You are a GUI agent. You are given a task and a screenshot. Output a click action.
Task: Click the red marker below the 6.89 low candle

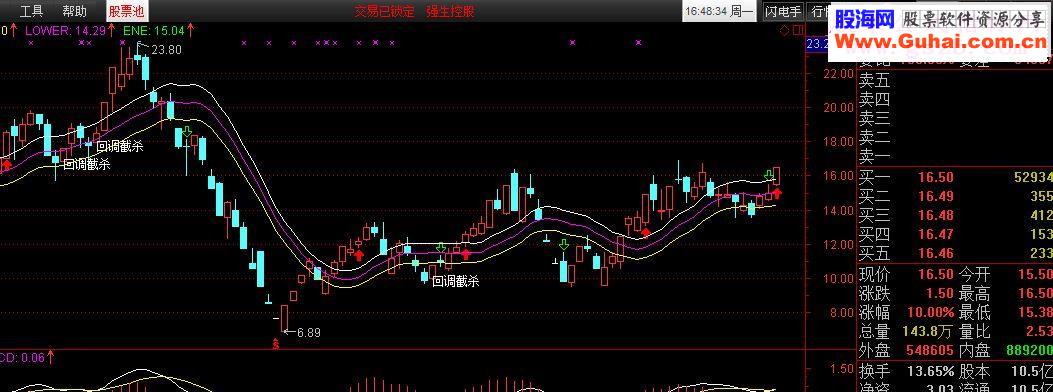point(274,344)
